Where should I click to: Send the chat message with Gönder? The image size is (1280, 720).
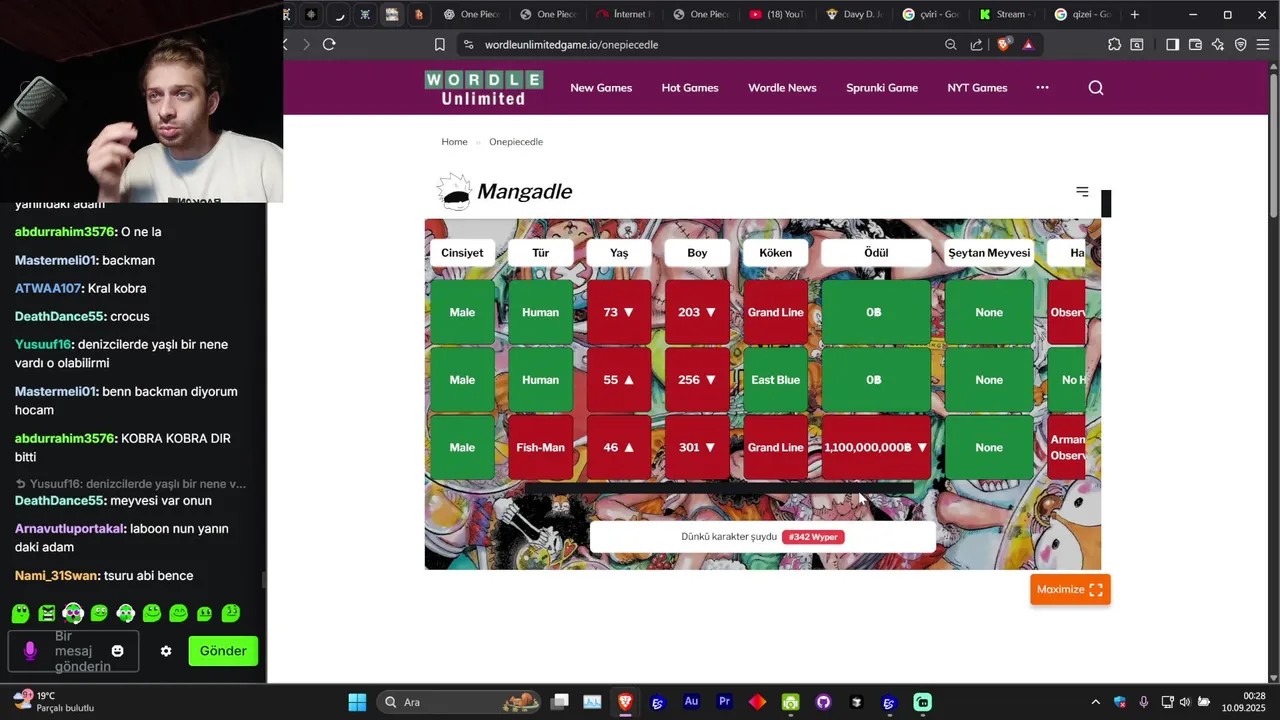coord(223,651)
